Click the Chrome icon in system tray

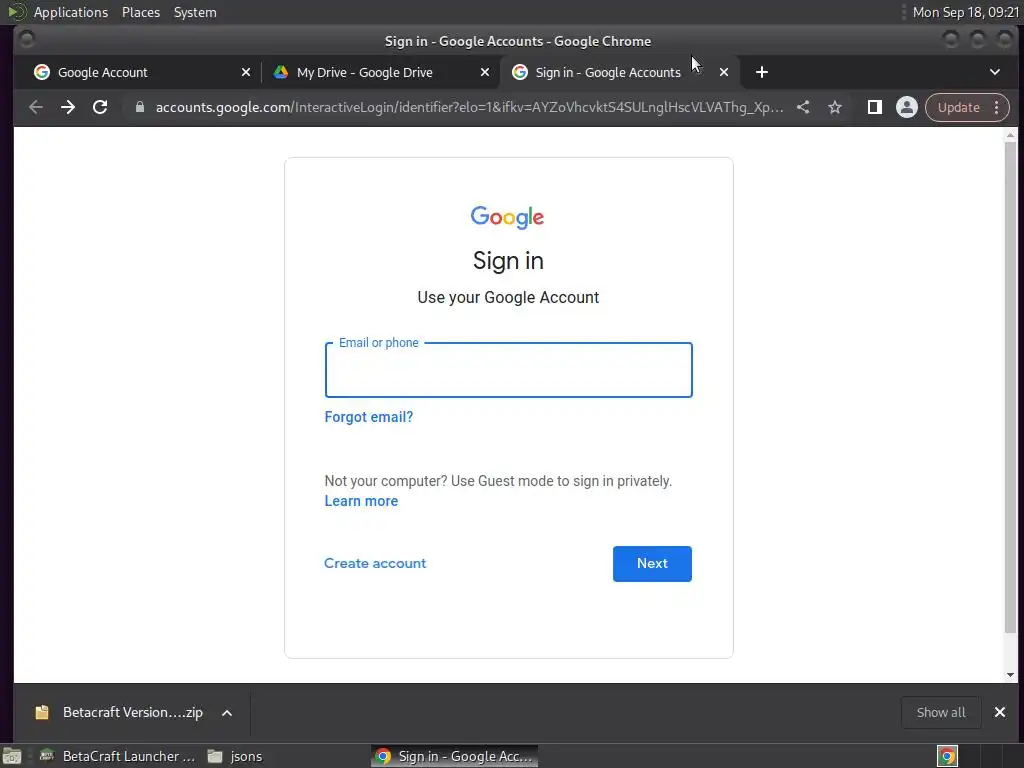(947, 756)
